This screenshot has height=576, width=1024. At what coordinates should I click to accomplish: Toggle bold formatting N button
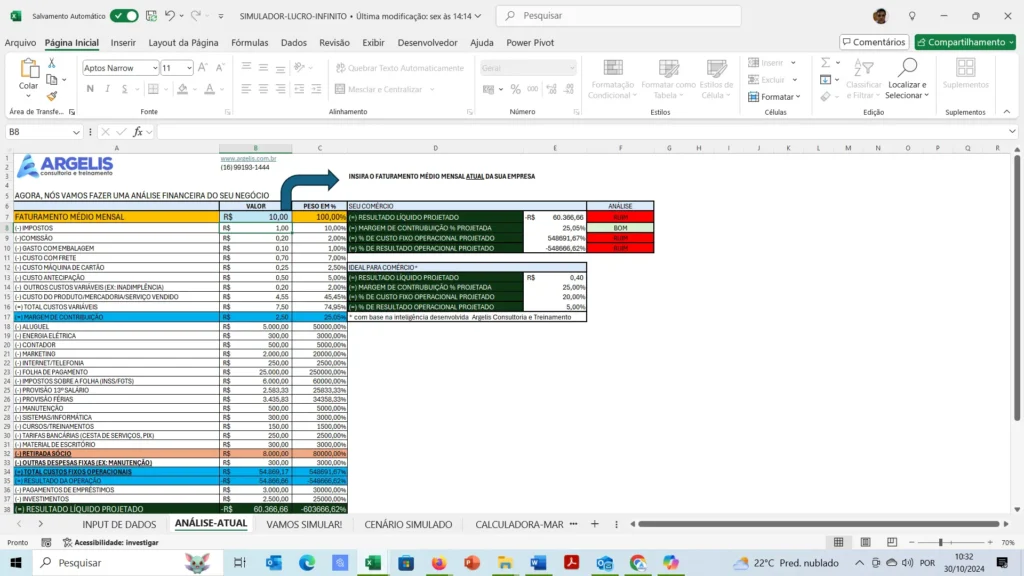90,89
